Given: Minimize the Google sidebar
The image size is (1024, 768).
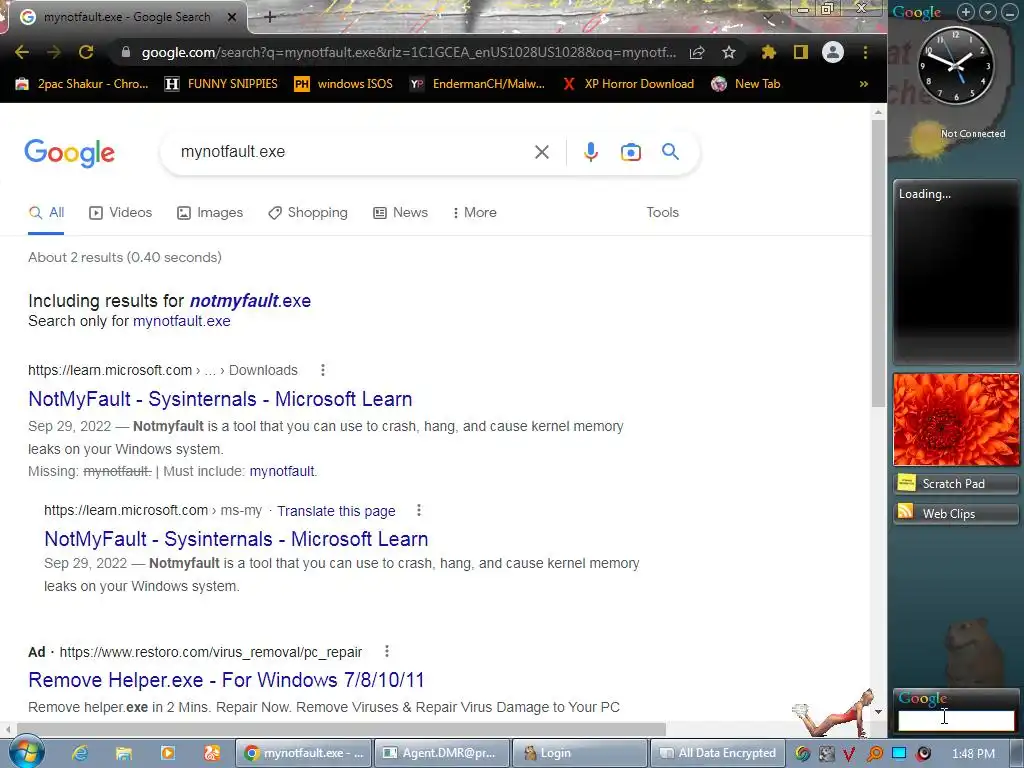Looking at the screenshot, I should (1010, 12).
